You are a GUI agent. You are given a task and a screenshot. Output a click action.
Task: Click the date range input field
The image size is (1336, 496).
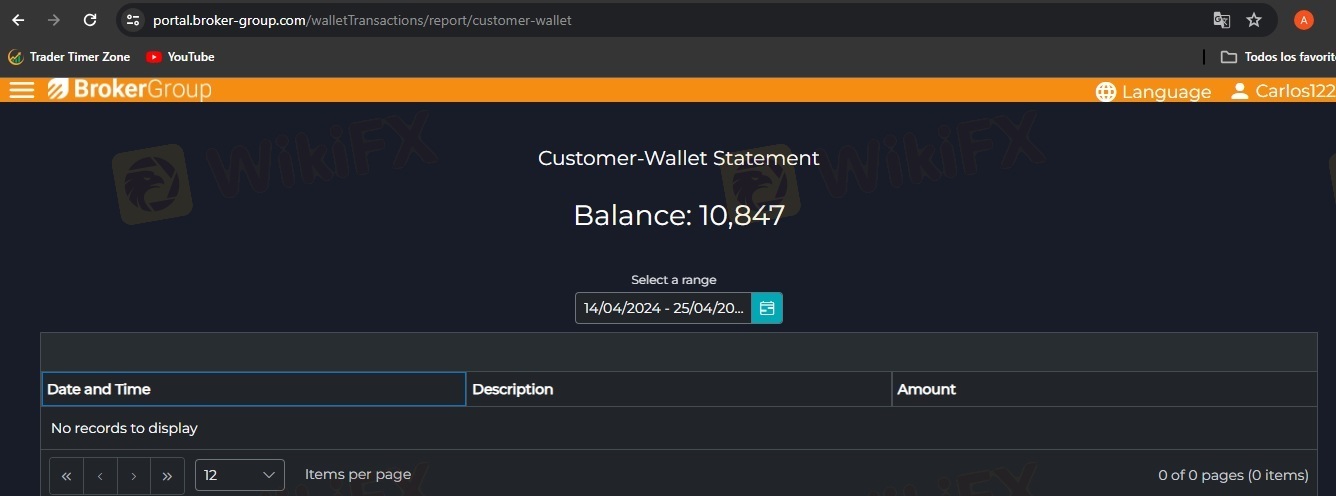coord(663,308)
